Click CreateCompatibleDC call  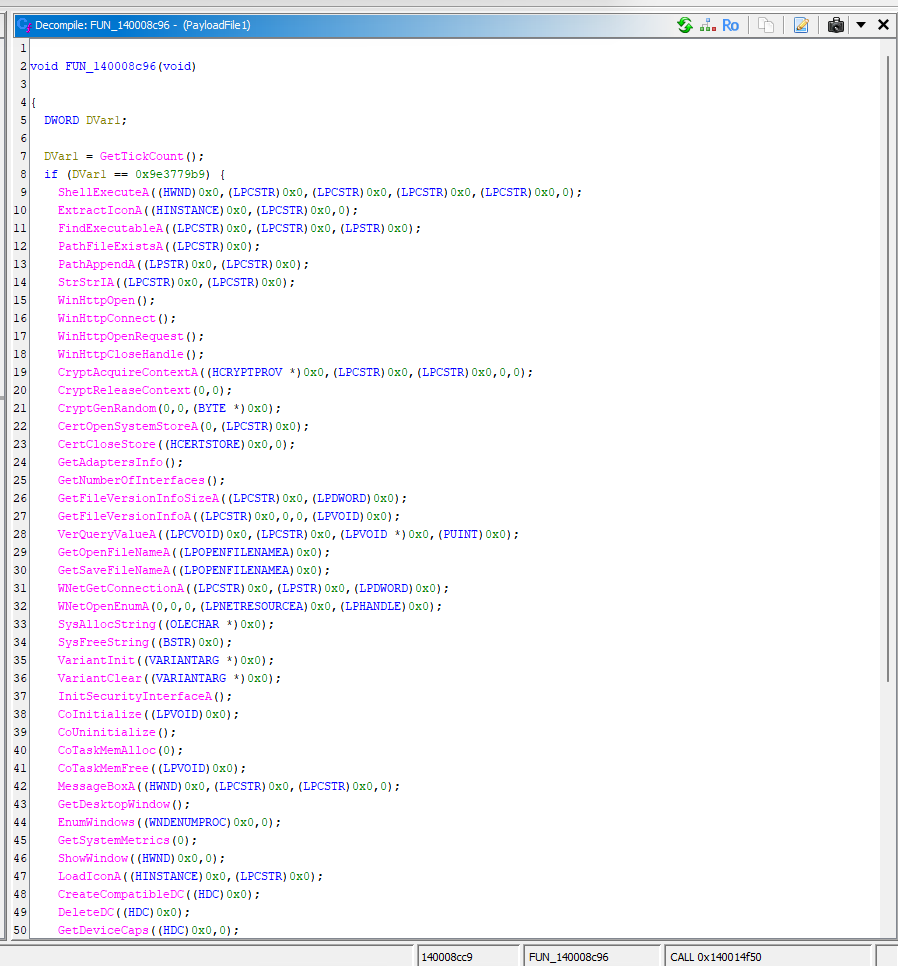click(121, 894)
